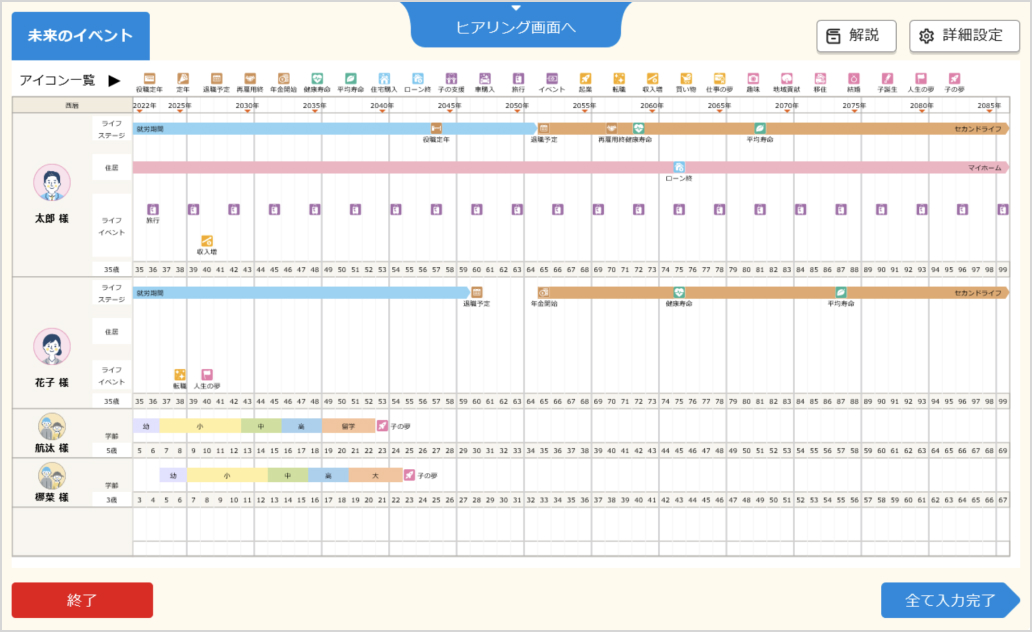The width and height of the screenshot is (1032, 632).
Task: Click 花子's orange セカンドライフ bar
Action: coord(773,293)
